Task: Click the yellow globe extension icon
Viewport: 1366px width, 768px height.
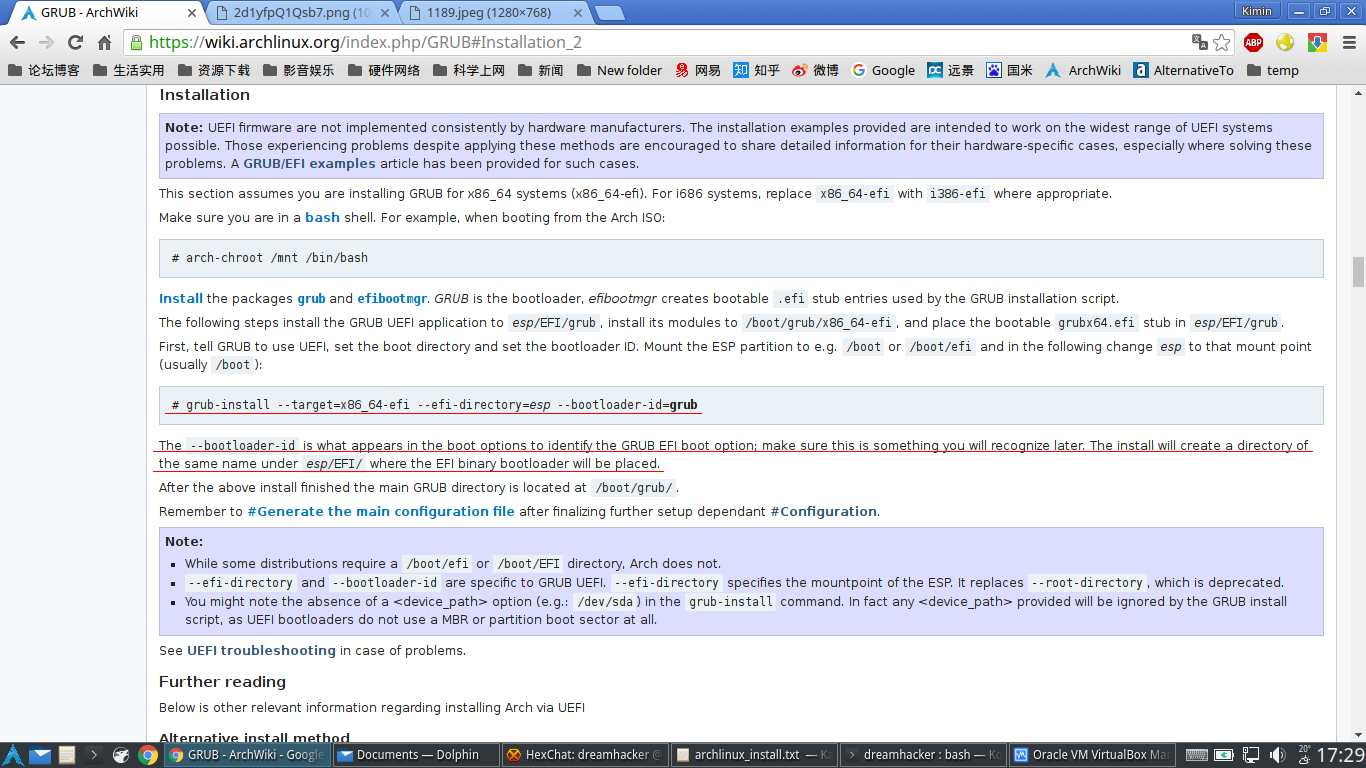Action: coord(1285,42)
